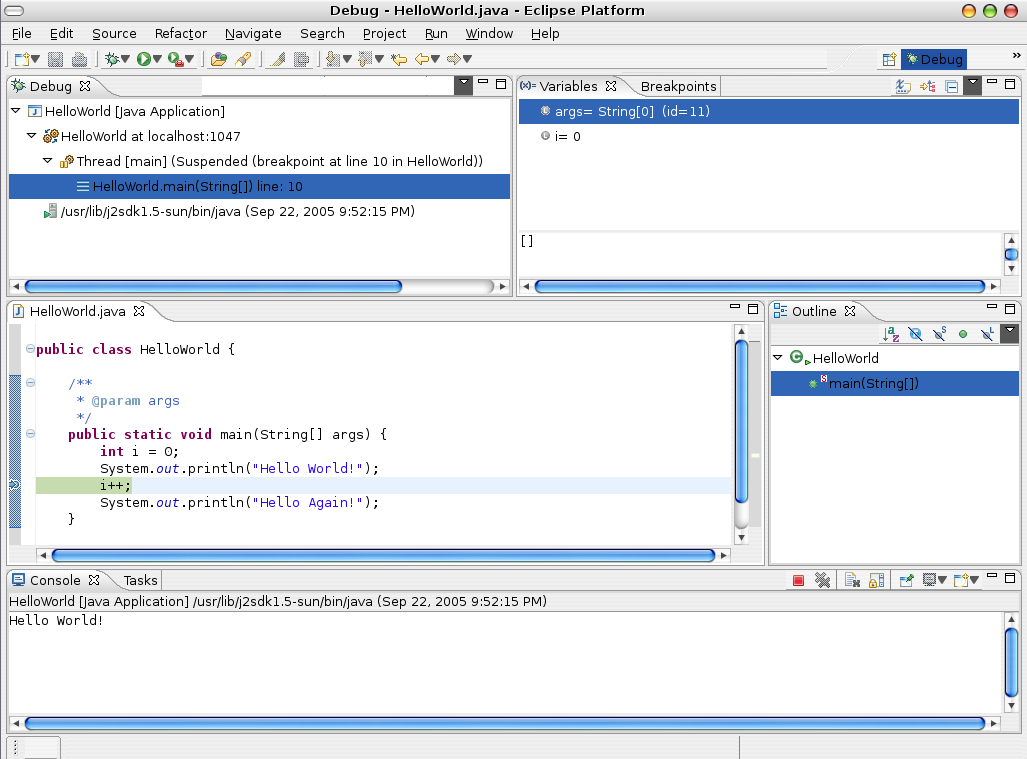This screenshot has width=1027, height=759.
Task: Toggle Hide Fields in Outline
Action: 915,334
